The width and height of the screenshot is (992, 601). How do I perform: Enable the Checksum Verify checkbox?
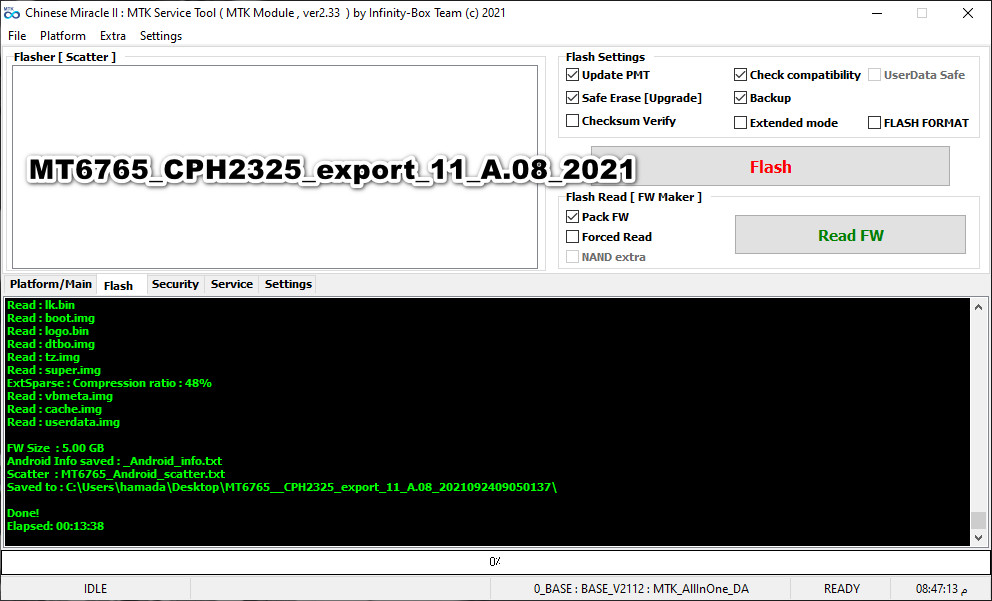point(573,120)
